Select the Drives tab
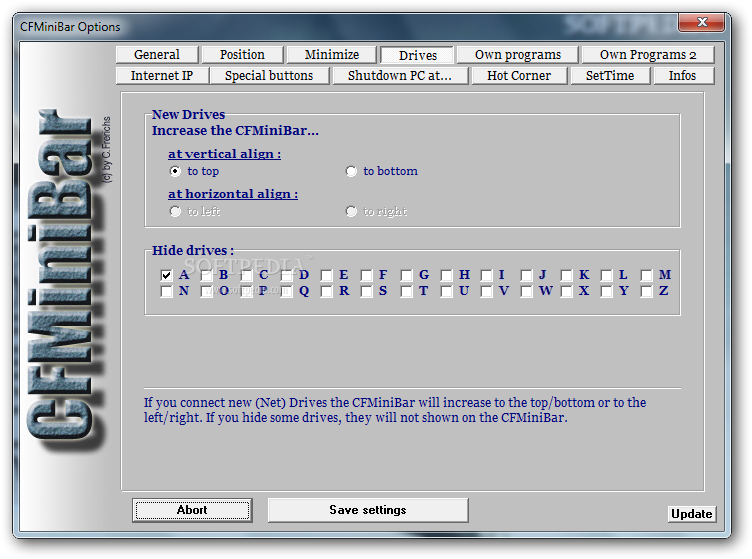 coord(417,55)
